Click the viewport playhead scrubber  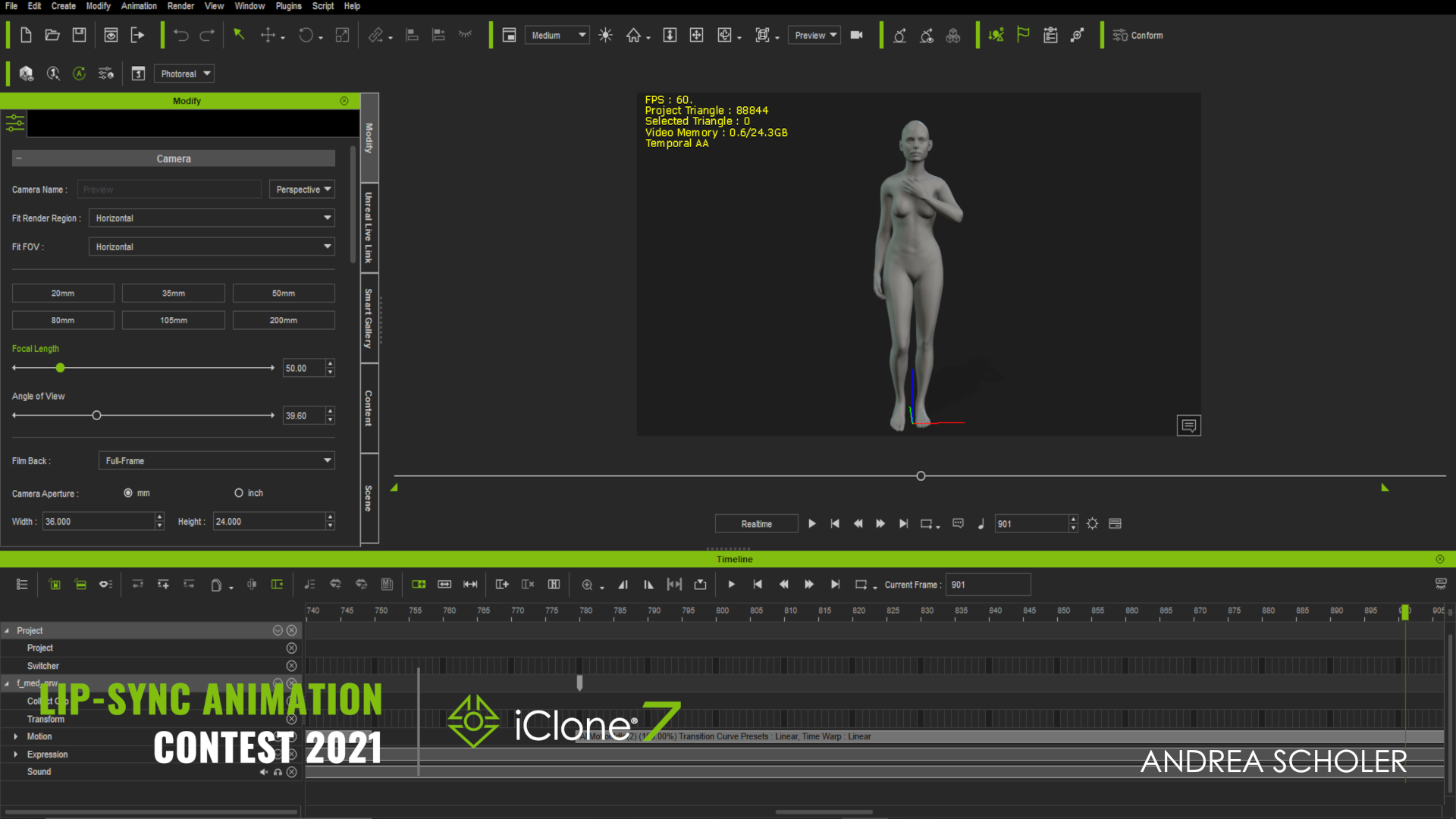[921, 476]
